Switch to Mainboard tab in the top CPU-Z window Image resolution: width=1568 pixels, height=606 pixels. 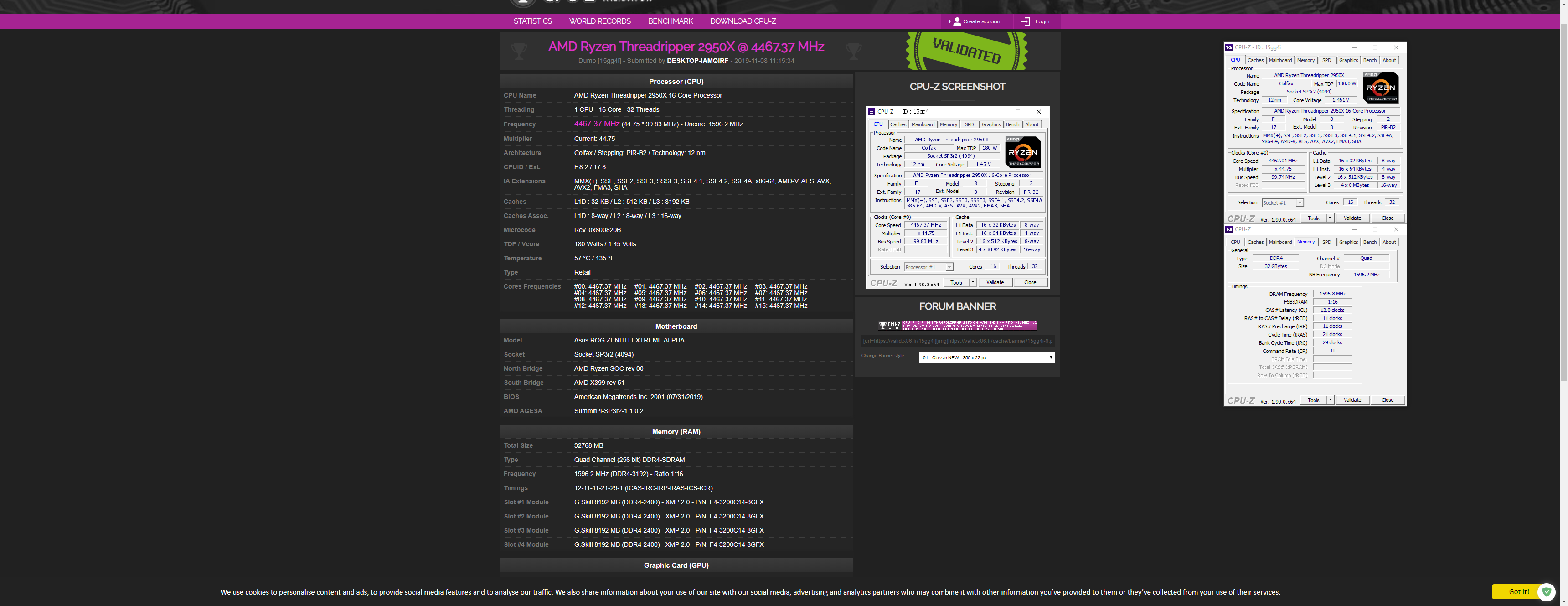pos(1280,60)
